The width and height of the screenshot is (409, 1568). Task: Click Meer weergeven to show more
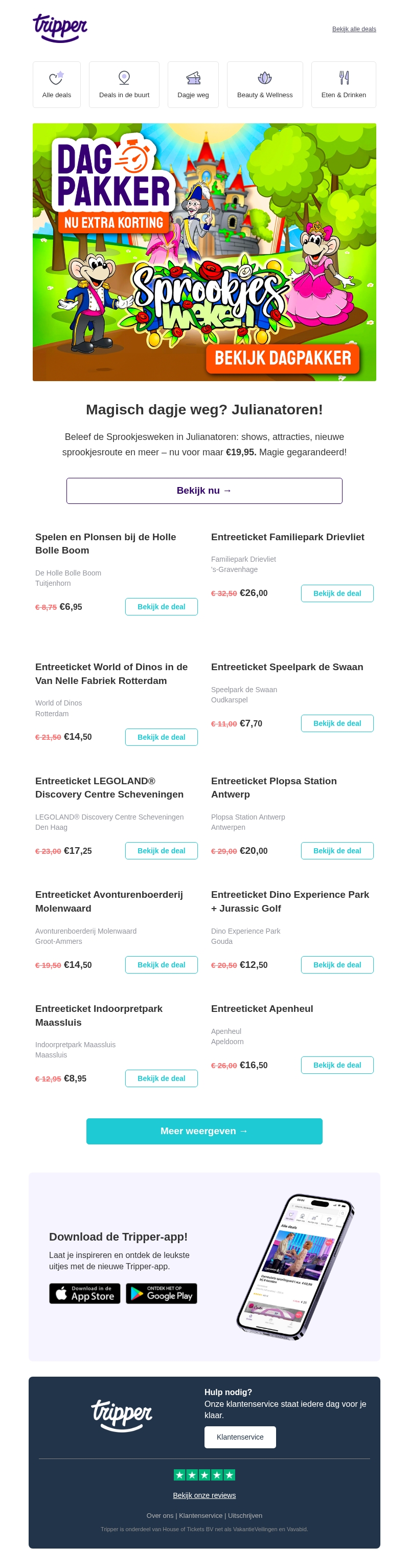click(x=204, y=1131)
